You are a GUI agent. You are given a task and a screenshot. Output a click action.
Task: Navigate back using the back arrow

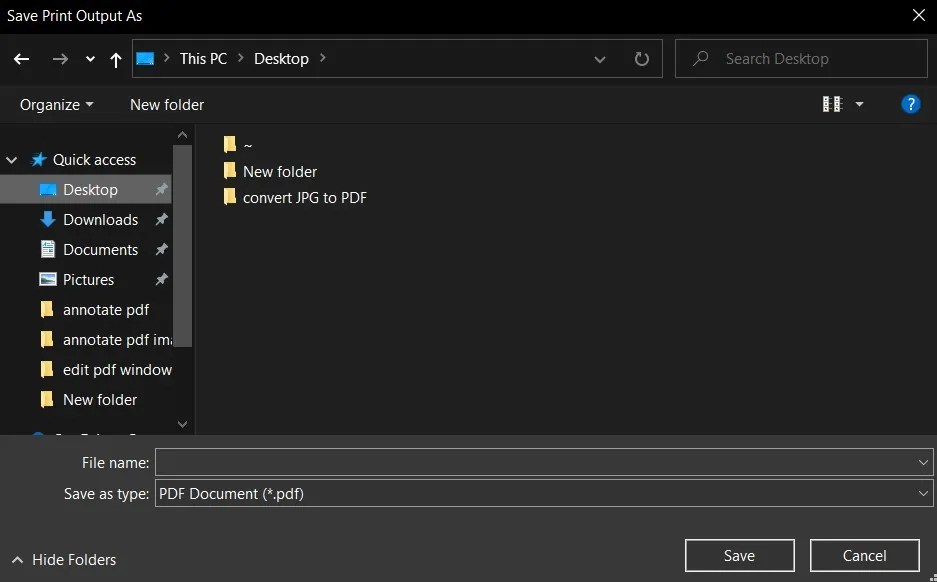tap(21, 59)
